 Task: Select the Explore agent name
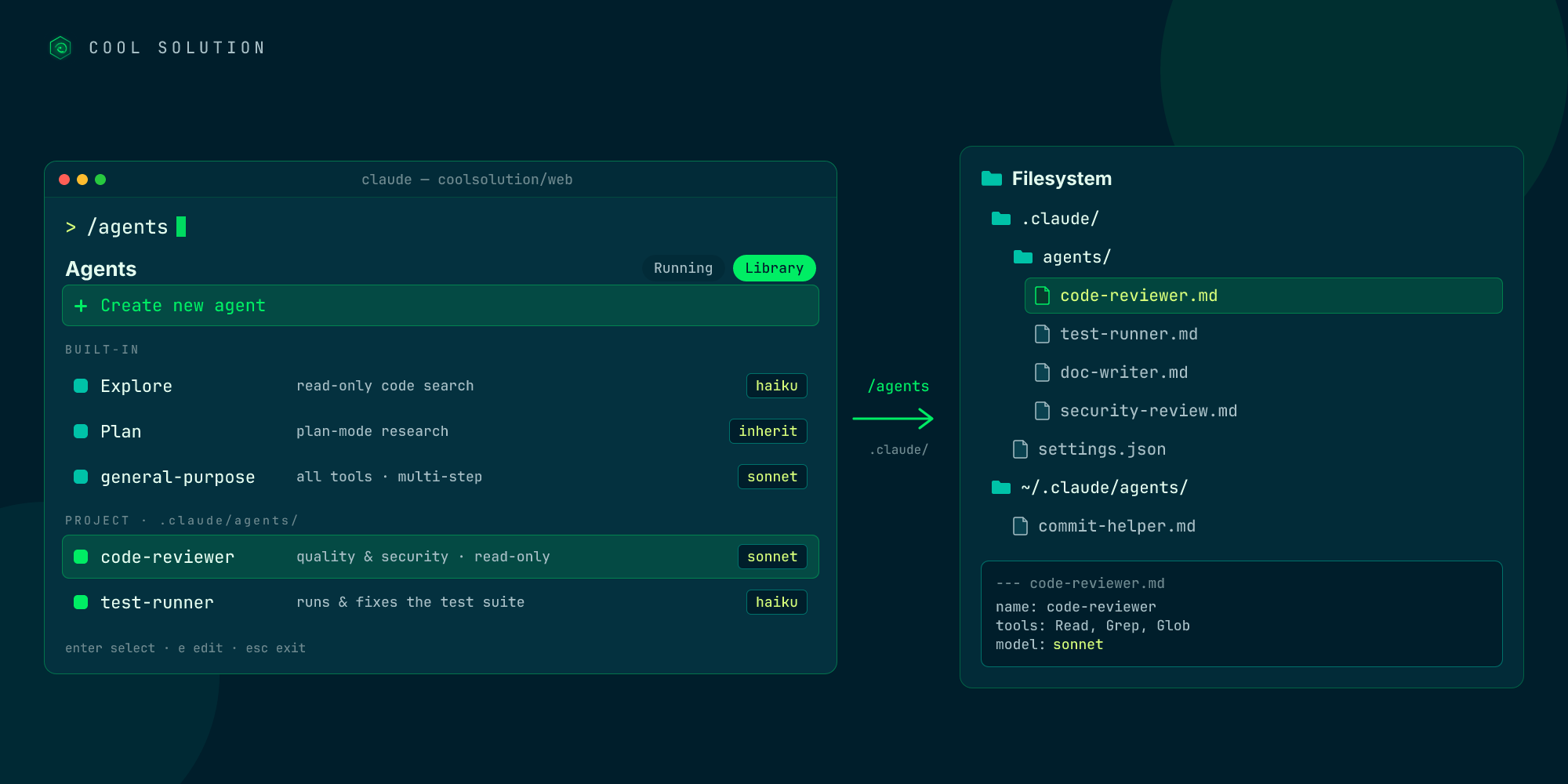[x=136, y=386]
